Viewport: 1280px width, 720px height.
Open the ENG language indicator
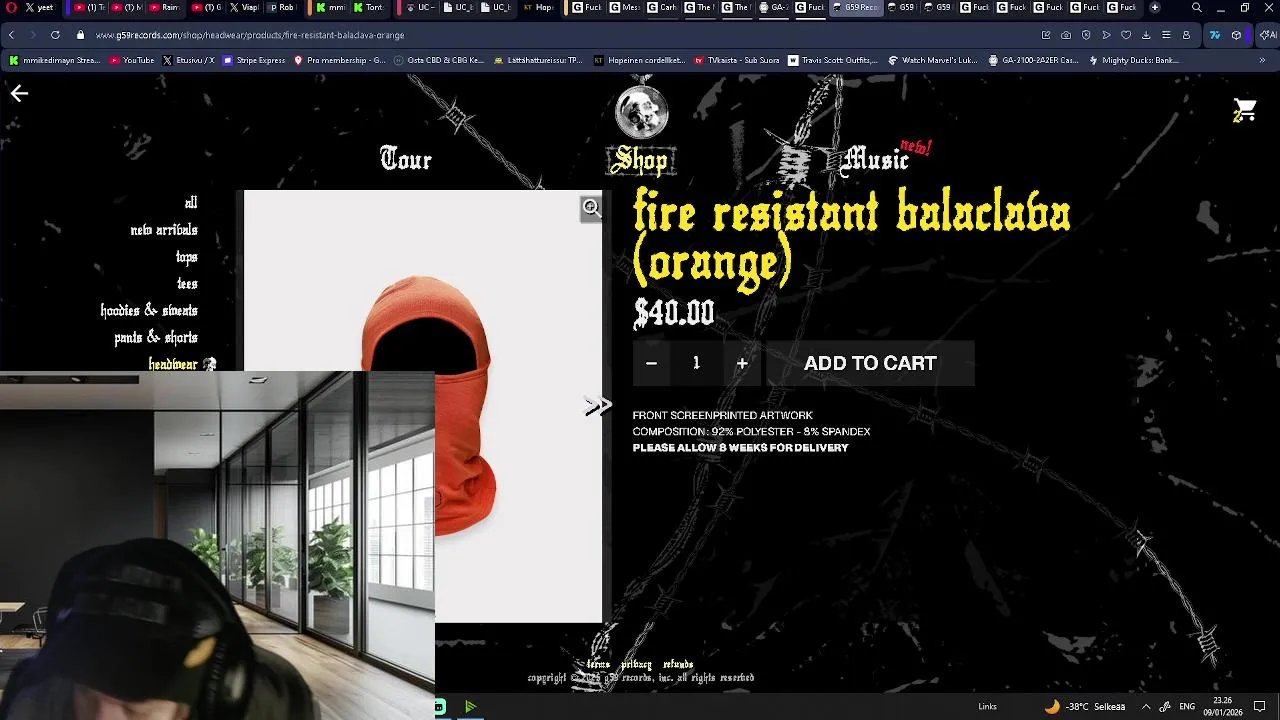[x=1187, y=706]
